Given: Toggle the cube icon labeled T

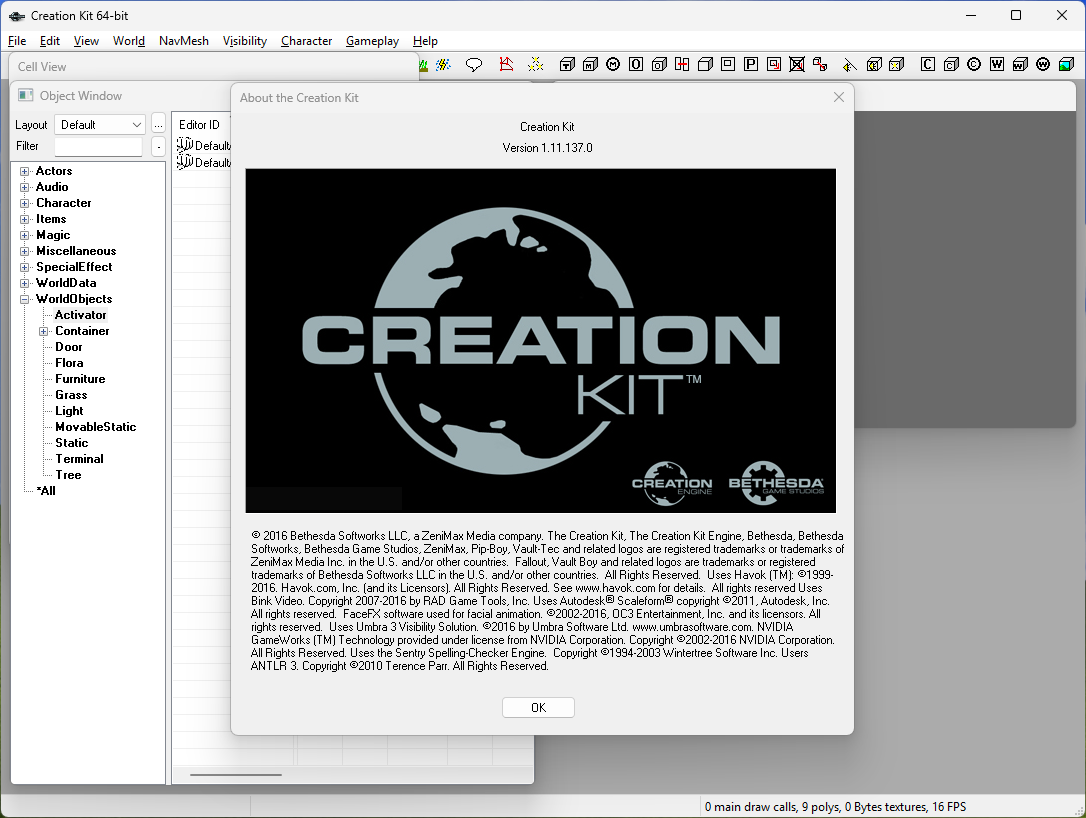Looking at the screenshot, I should (x=567, y=64).
